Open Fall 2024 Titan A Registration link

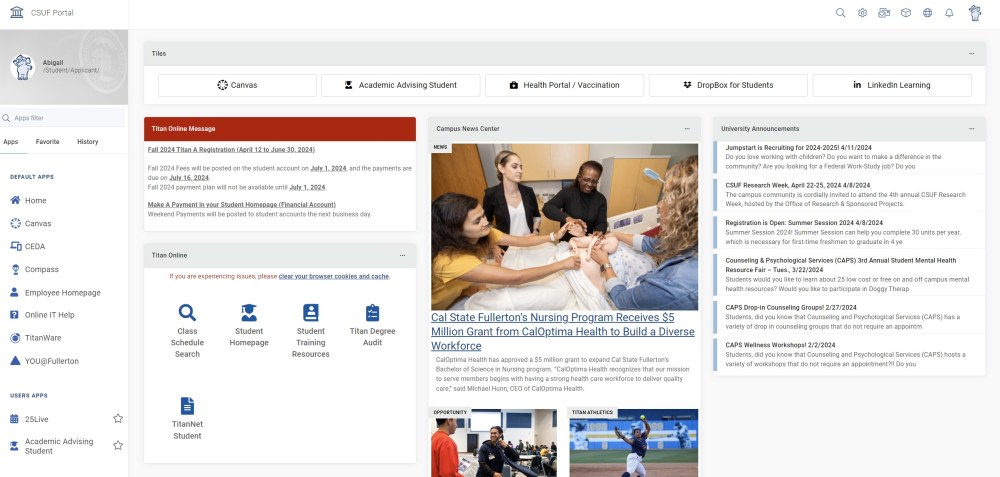coord(231,150)
